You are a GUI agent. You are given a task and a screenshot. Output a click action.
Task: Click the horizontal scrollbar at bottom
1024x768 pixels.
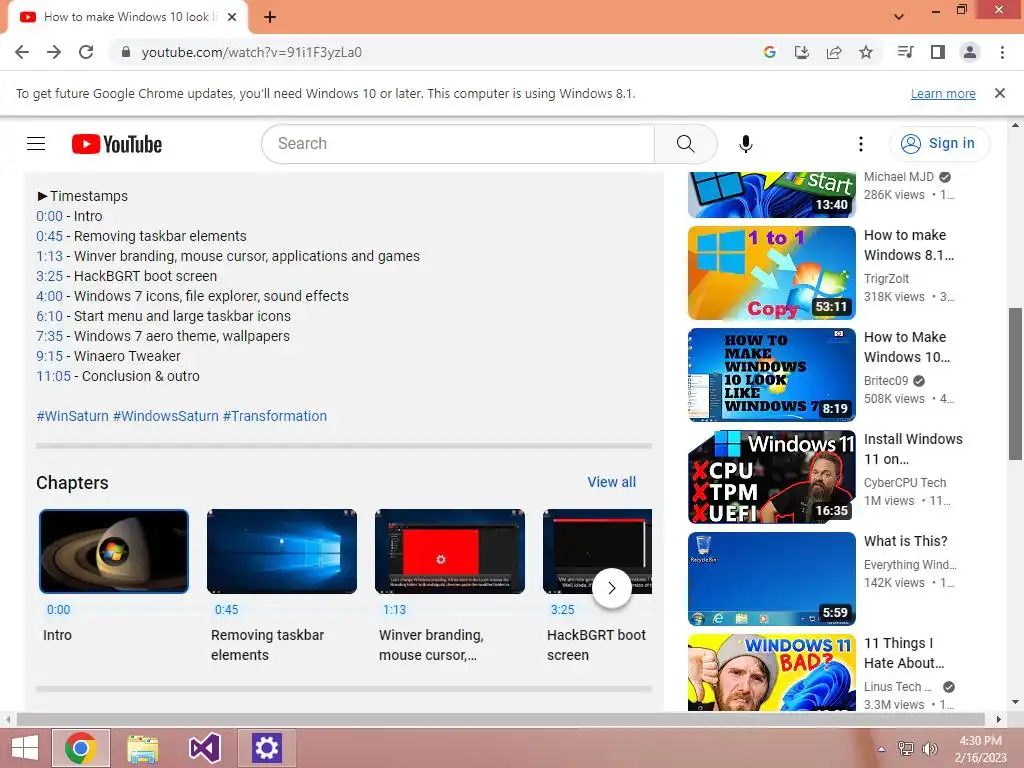click(500, 719)
